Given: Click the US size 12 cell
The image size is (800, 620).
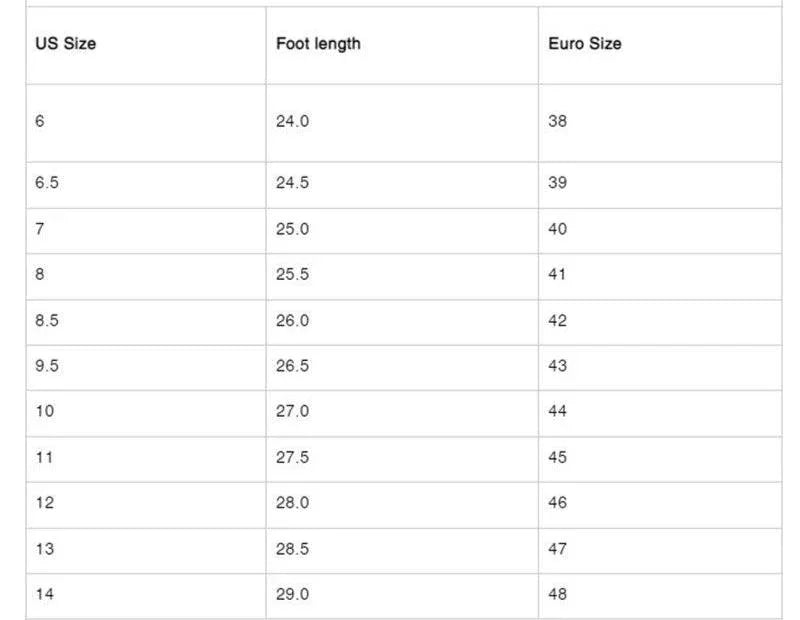Looking at the screenshot, I should point(44,503).
